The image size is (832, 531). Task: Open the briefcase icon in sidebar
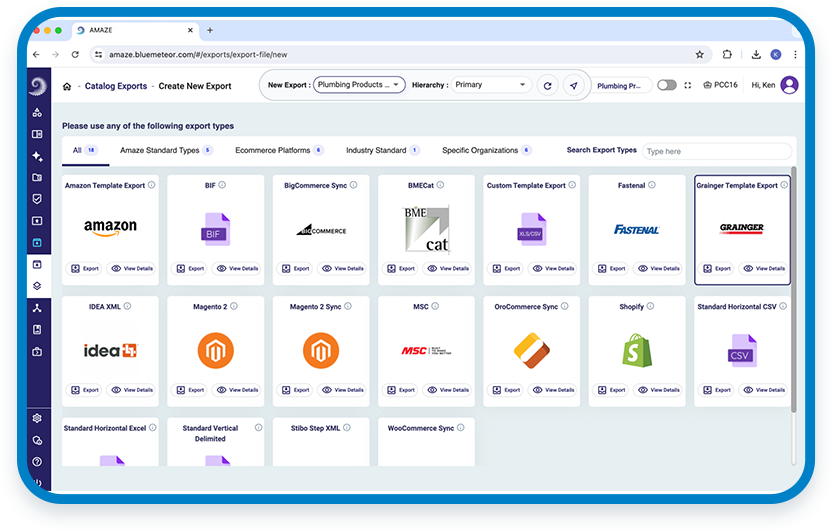pos(37,351)
